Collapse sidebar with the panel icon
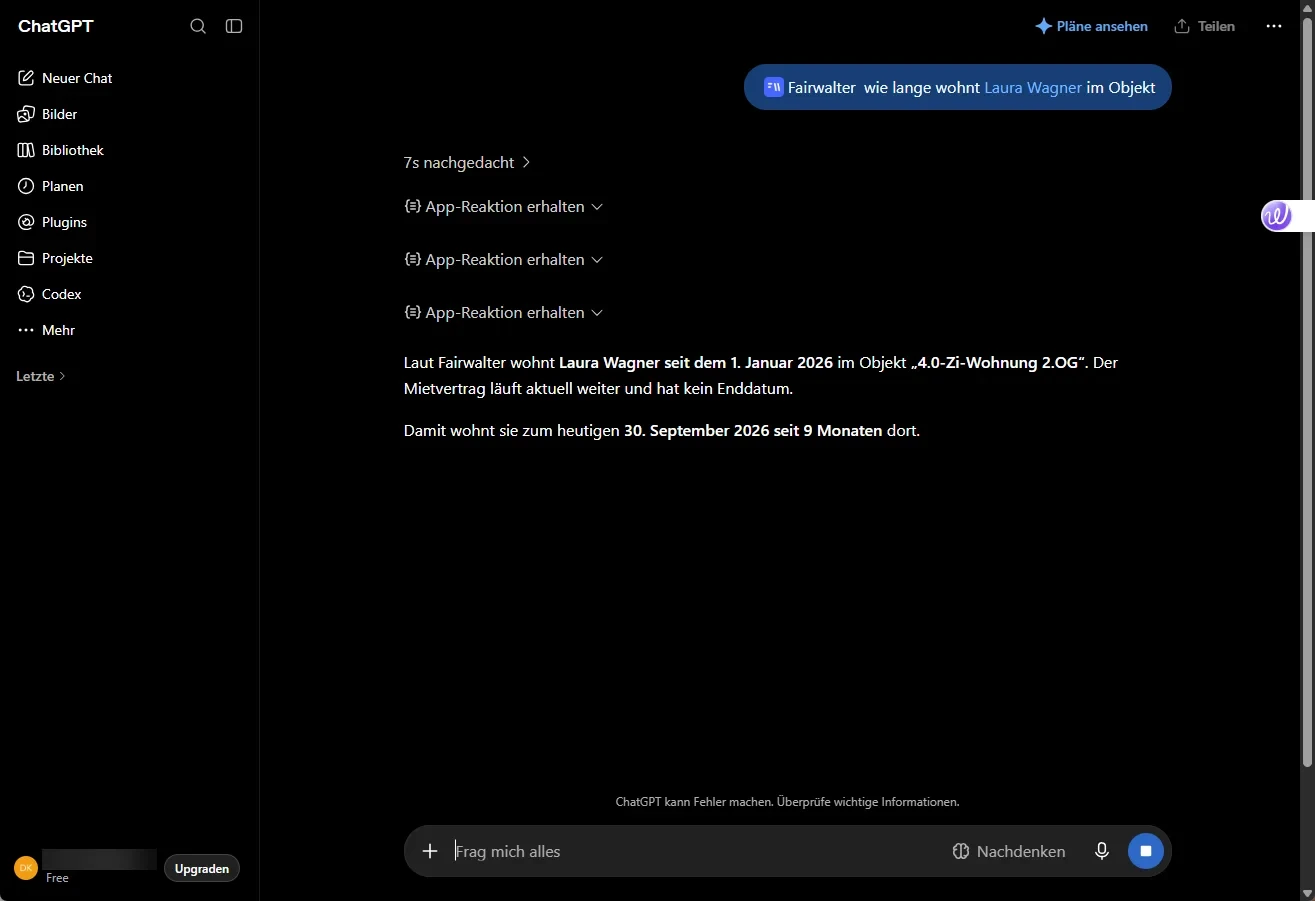The height and width of the screenshot is (901, 1315). [234, 26]
